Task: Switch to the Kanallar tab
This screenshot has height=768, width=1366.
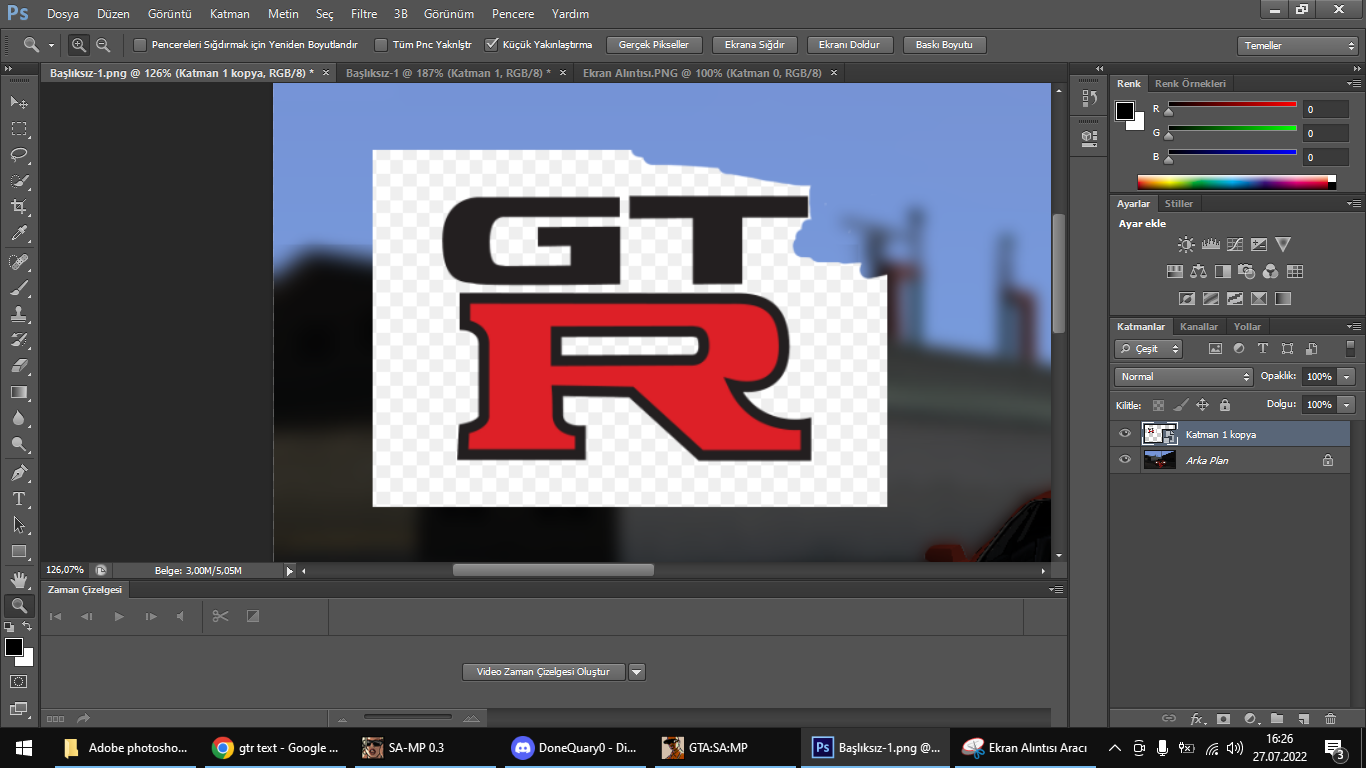Action: coord(1199,327)
